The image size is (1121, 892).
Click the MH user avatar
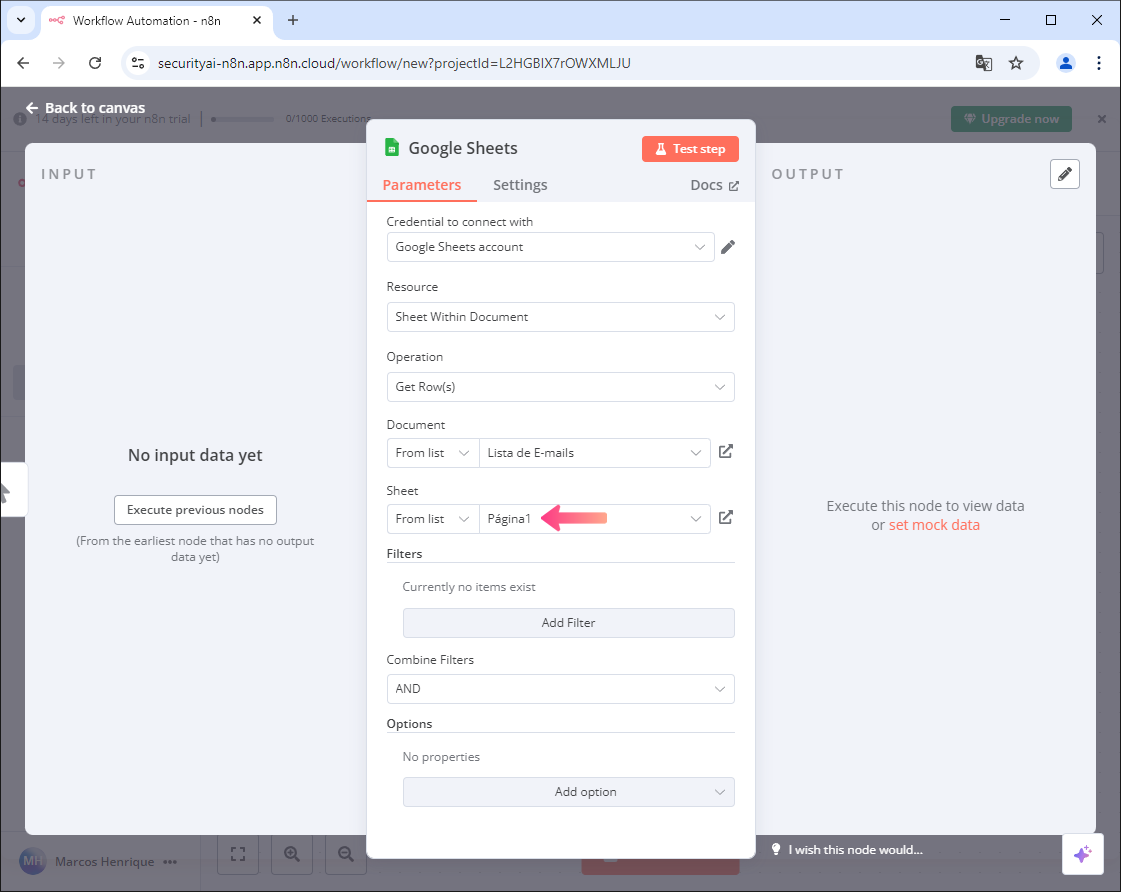pos(33,861)
